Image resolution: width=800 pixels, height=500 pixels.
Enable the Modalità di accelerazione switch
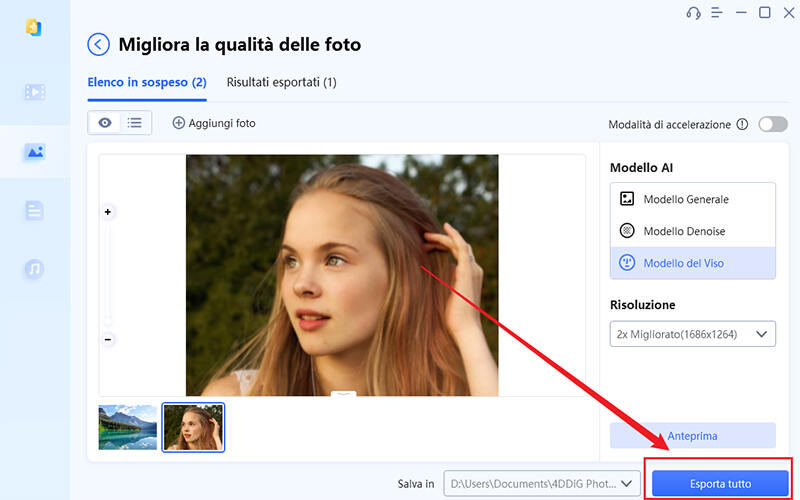point(773,125)
